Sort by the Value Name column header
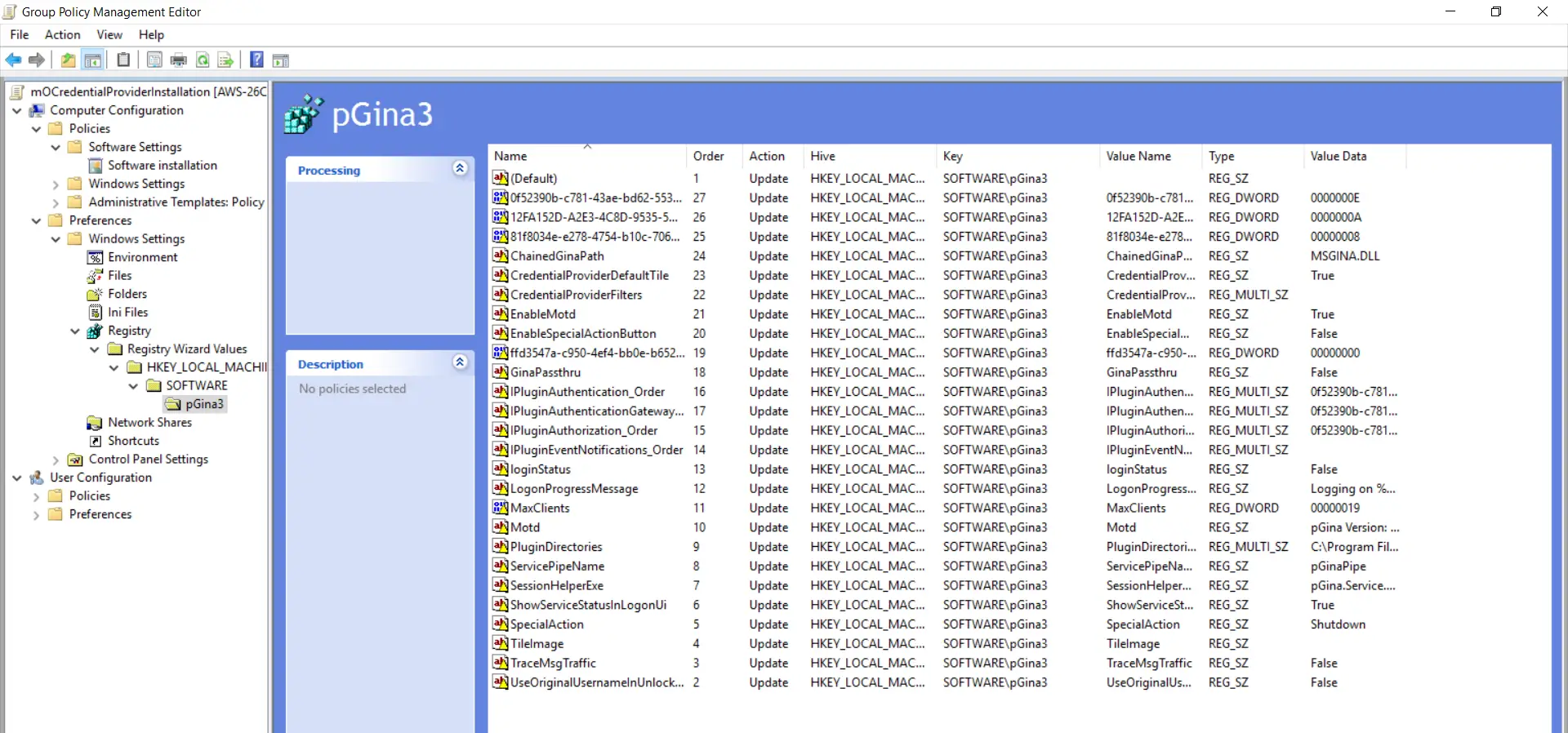This screenshot has height=733, width=1568. (1150, 156)
